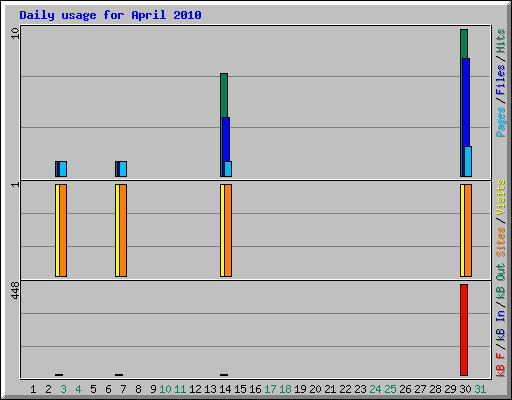Screen dimensions: 512x400
Task: Select the yellow Visits bar for day 3
Action: [57, 230]
